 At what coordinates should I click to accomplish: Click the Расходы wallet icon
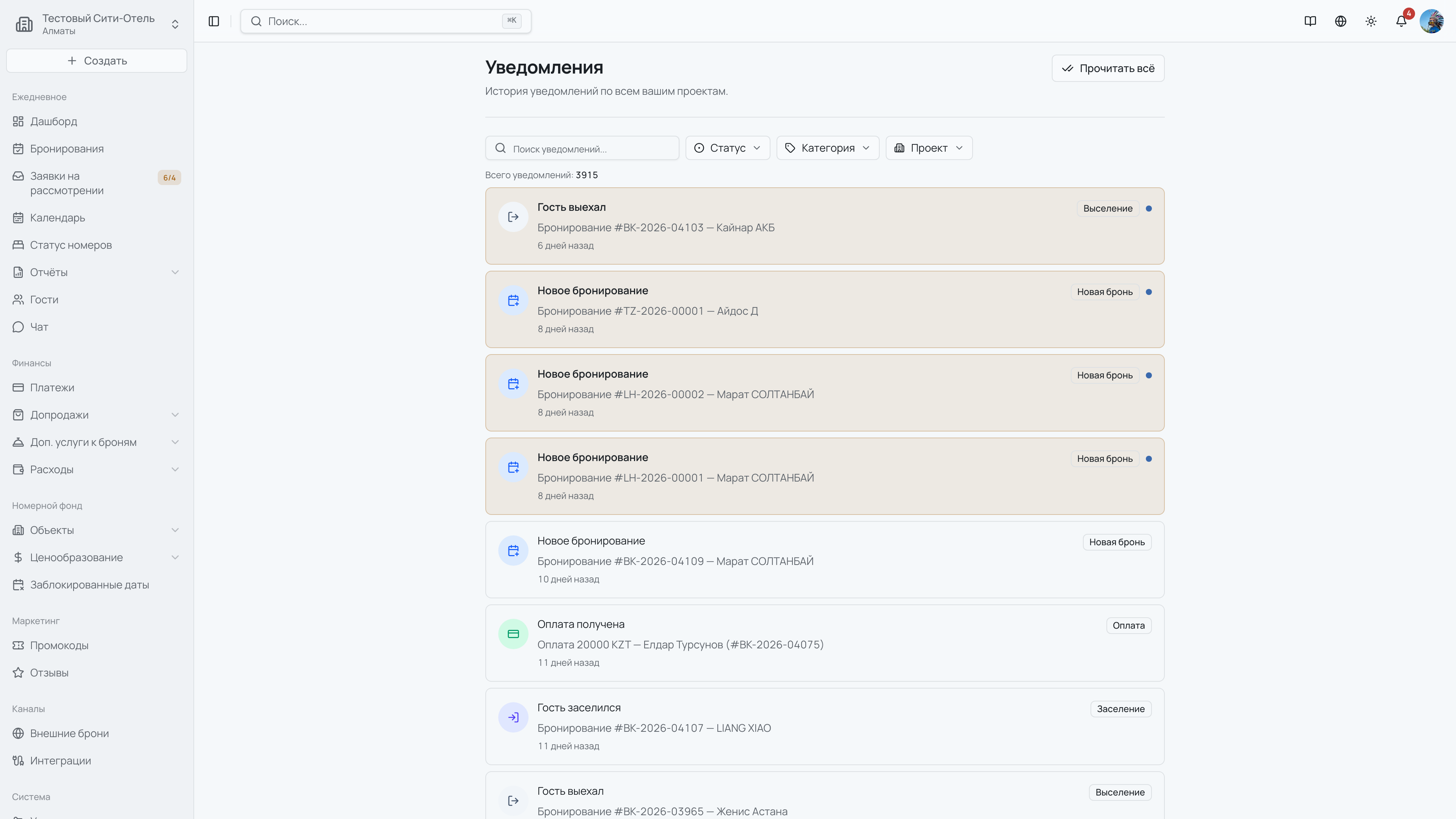[x=18, y=469]
